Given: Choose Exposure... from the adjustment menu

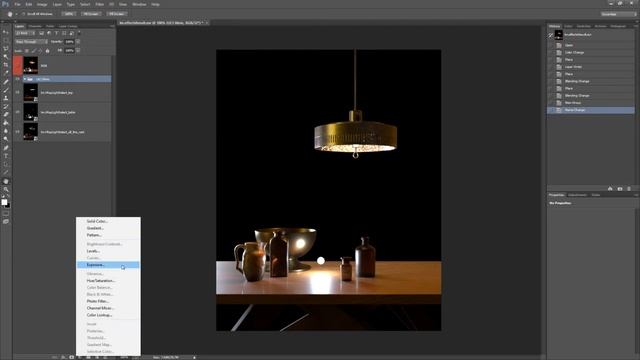Looking at the screenshot, I should (x=108, y=265).
